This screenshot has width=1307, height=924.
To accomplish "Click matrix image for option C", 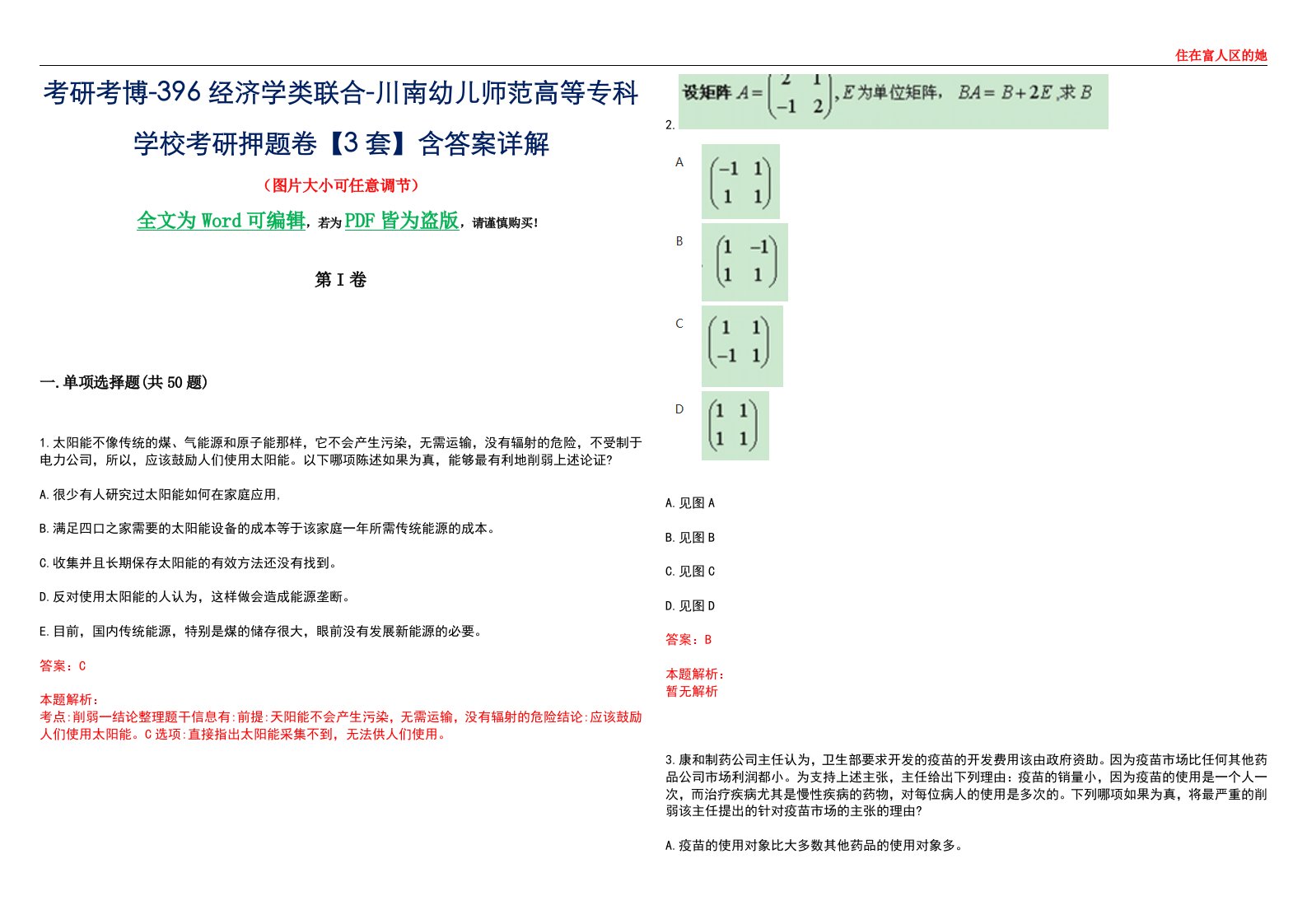I will point(742,346).
